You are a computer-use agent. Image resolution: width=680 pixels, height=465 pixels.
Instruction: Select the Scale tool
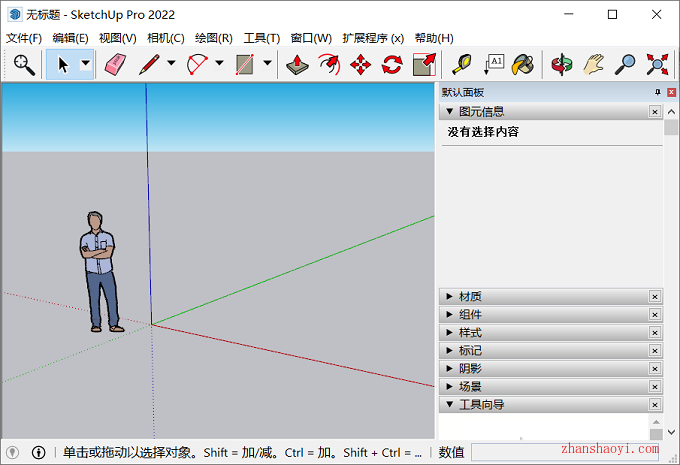[424, 65]
